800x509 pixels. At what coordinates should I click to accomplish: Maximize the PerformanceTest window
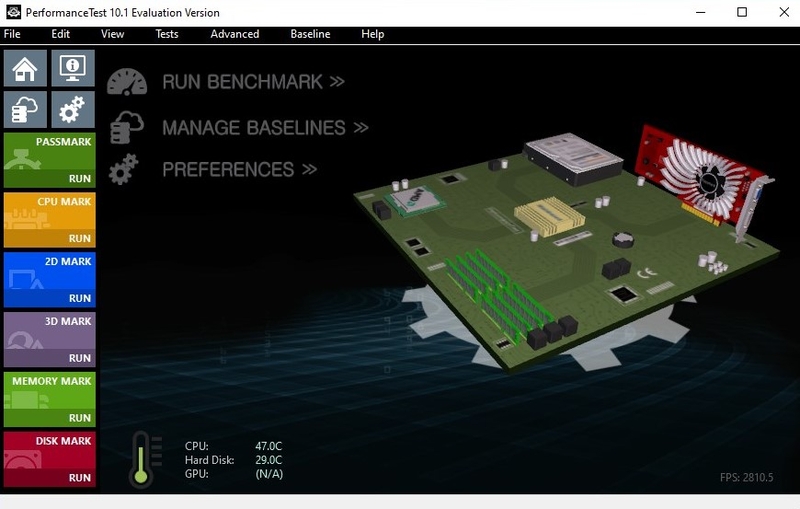[742, 12]
